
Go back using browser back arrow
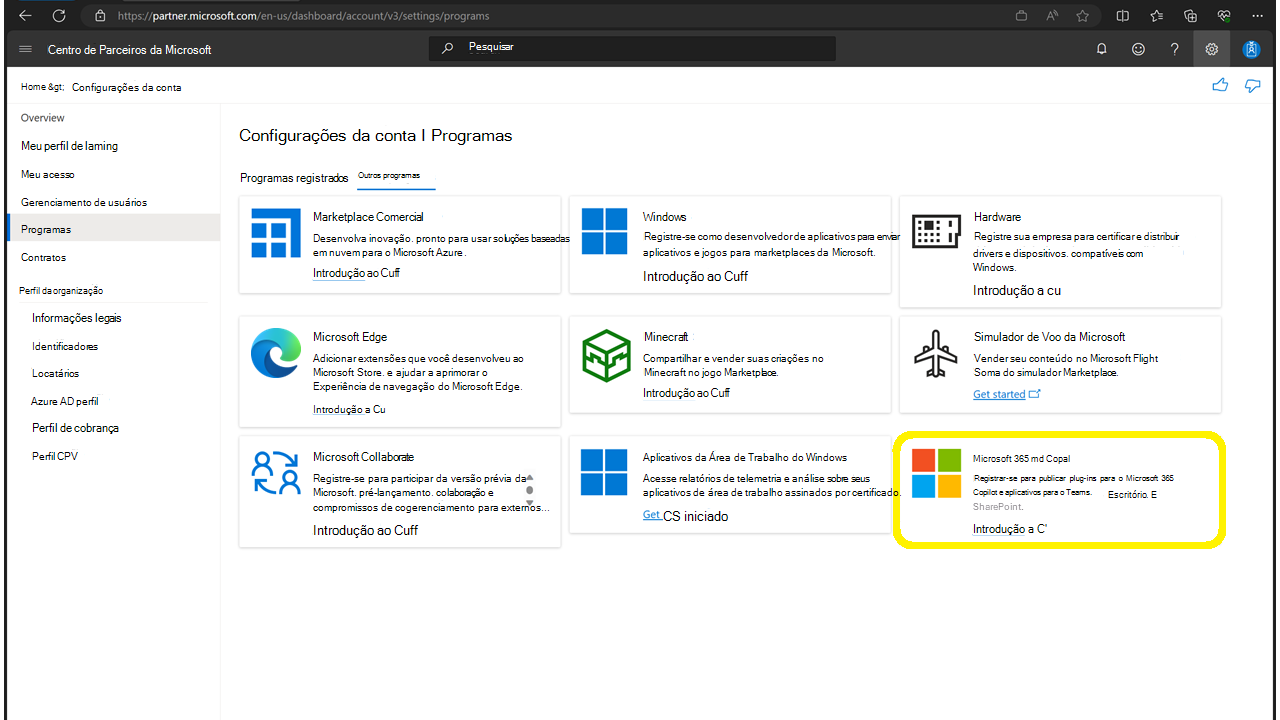click(x=25, y=16)
